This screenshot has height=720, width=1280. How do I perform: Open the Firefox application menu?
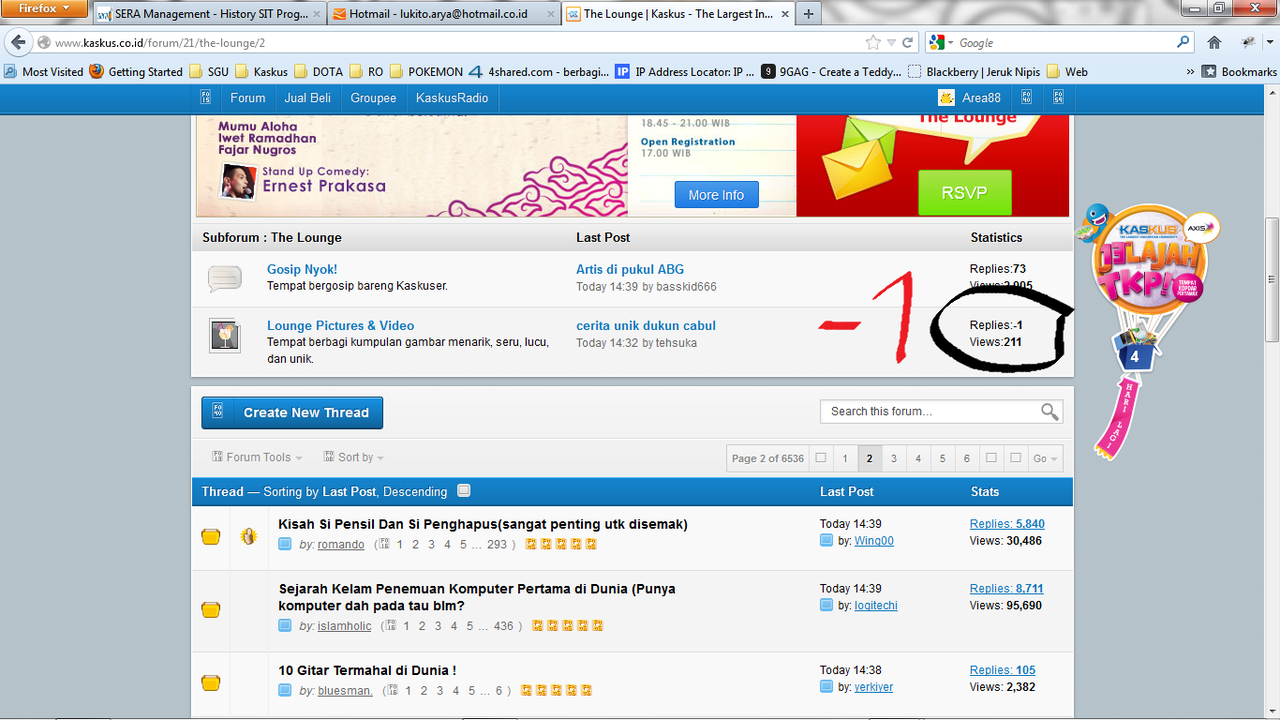pyautogui.click(x=44, y=9)
